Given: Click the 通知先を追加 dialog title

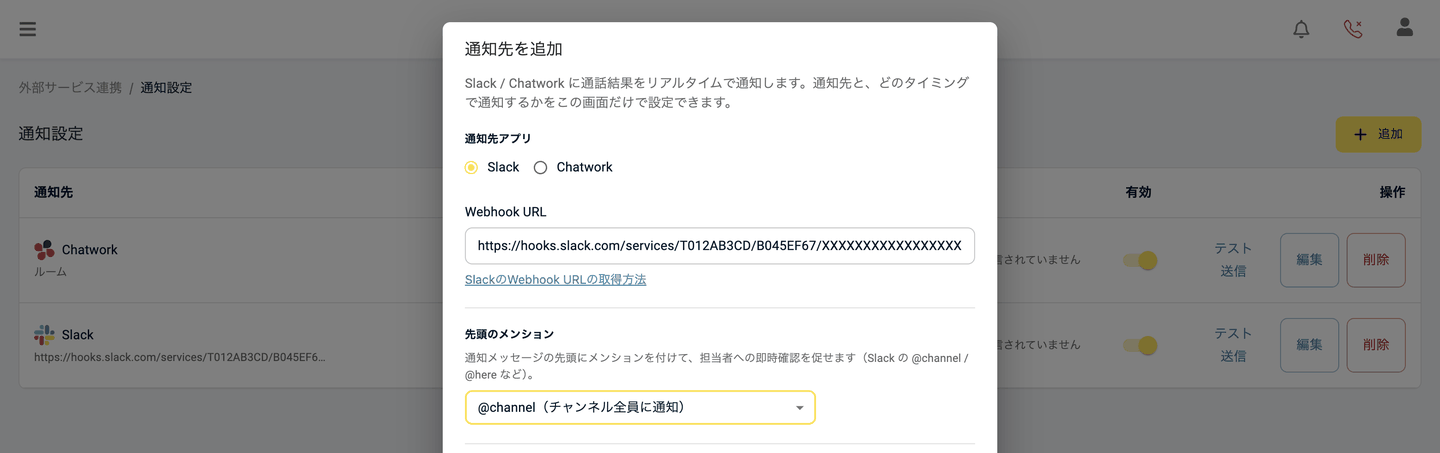Looking at the screenshot, I should 514,49.
